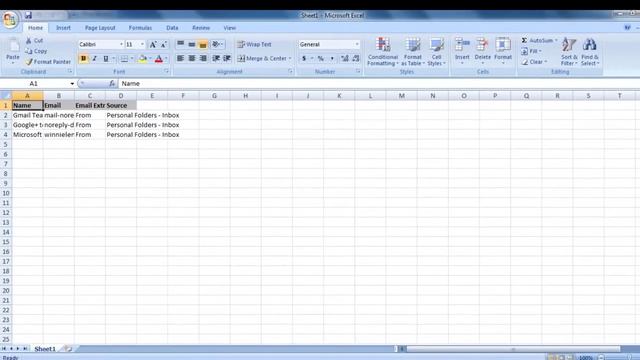Align text right
Viewport: 640px width, 360px height.
[x=203, y=58]
